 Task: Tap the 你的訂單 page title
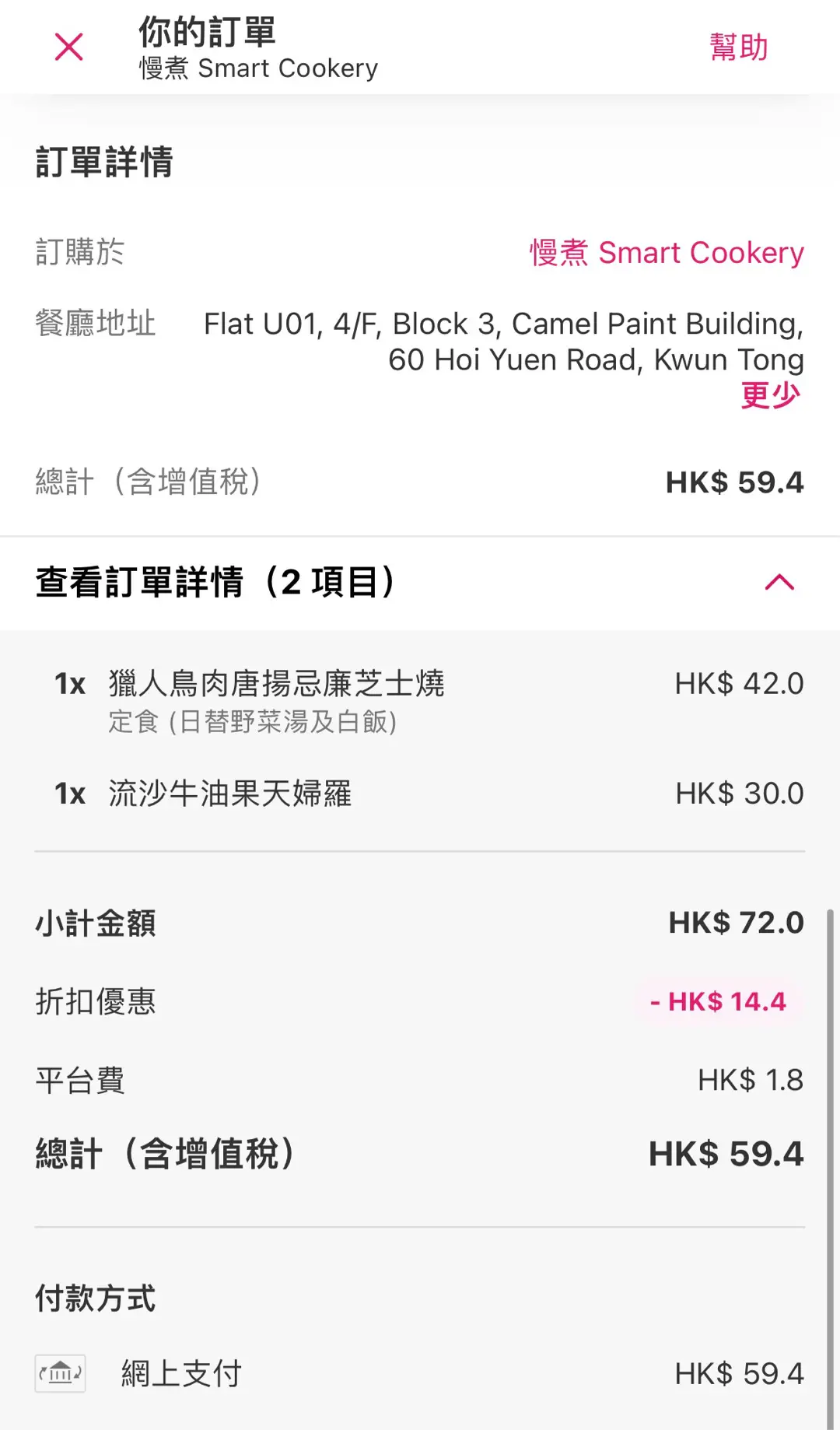(x=207, y=33)
